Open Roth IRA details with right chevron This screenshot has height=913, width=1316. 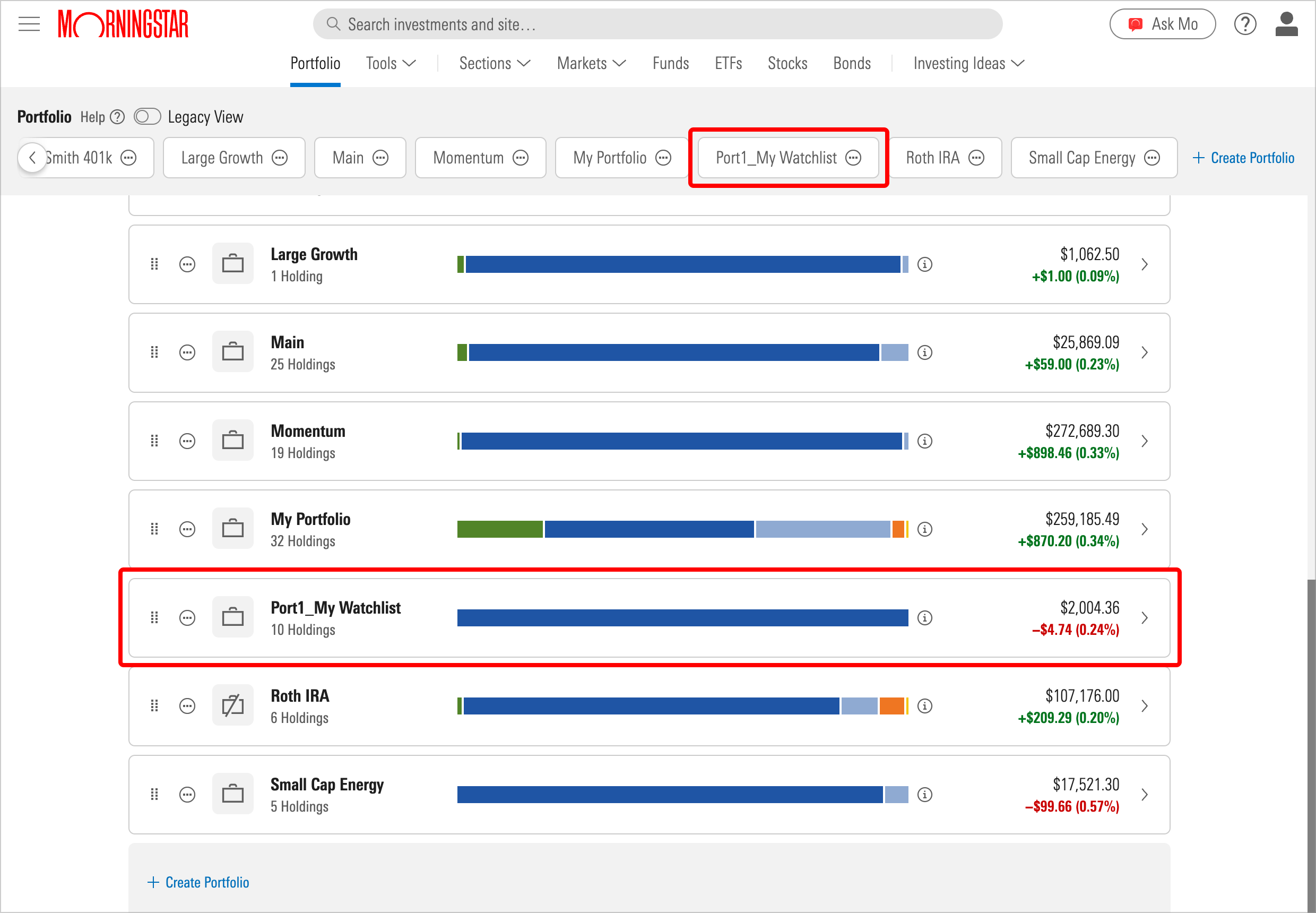(1145, 706)
